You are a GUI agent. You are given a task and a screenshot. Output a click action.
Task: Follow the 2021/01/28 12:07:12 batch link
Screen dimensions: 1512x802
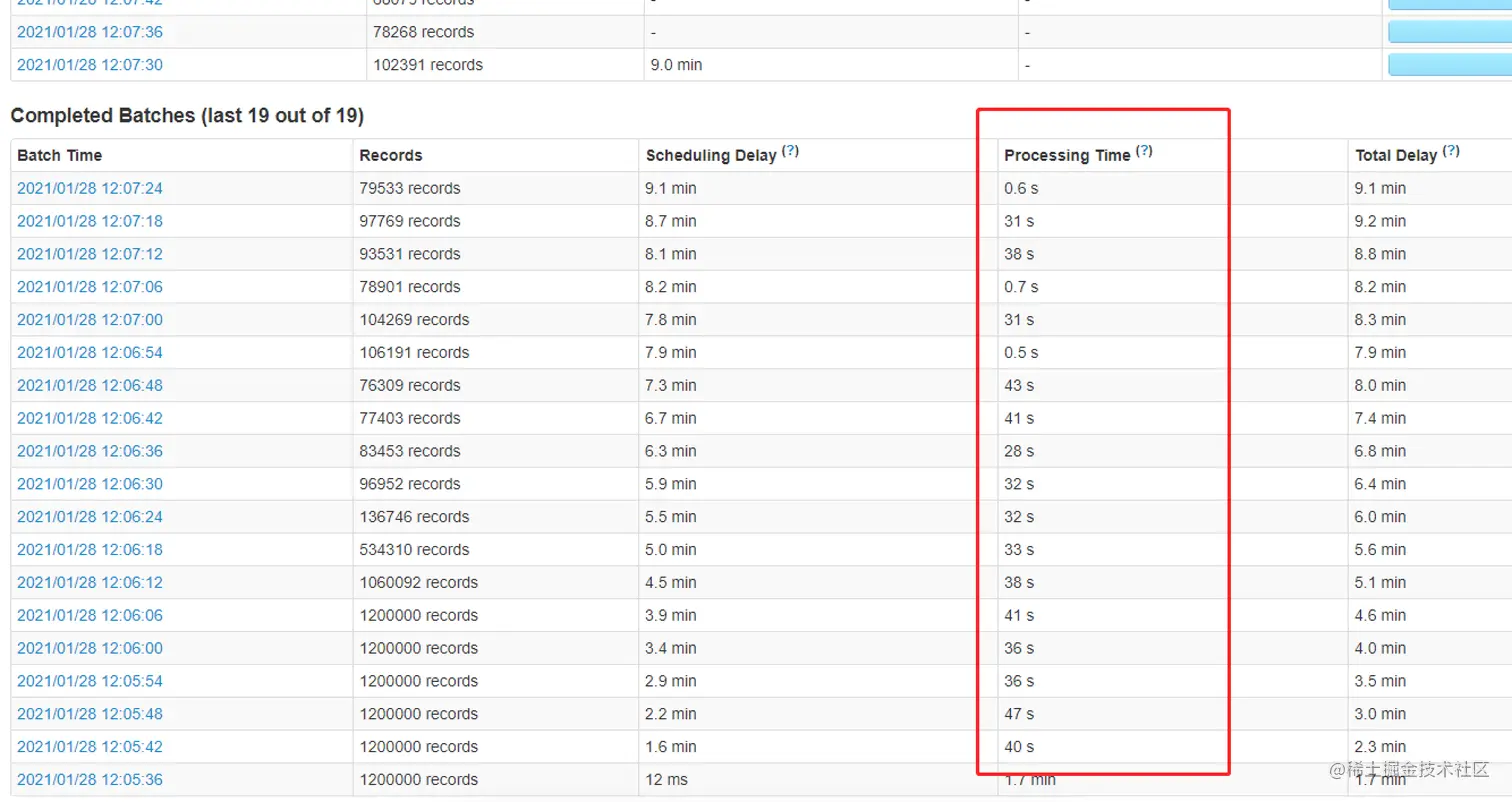[90, 254]
